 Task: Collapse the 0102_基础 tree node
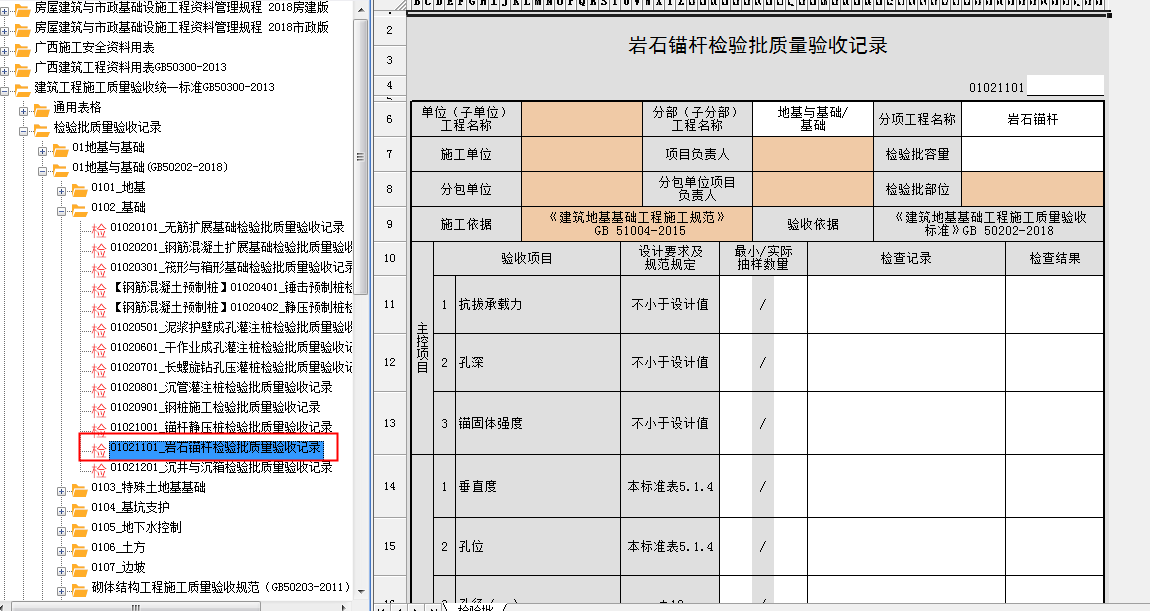coord(62,208)
